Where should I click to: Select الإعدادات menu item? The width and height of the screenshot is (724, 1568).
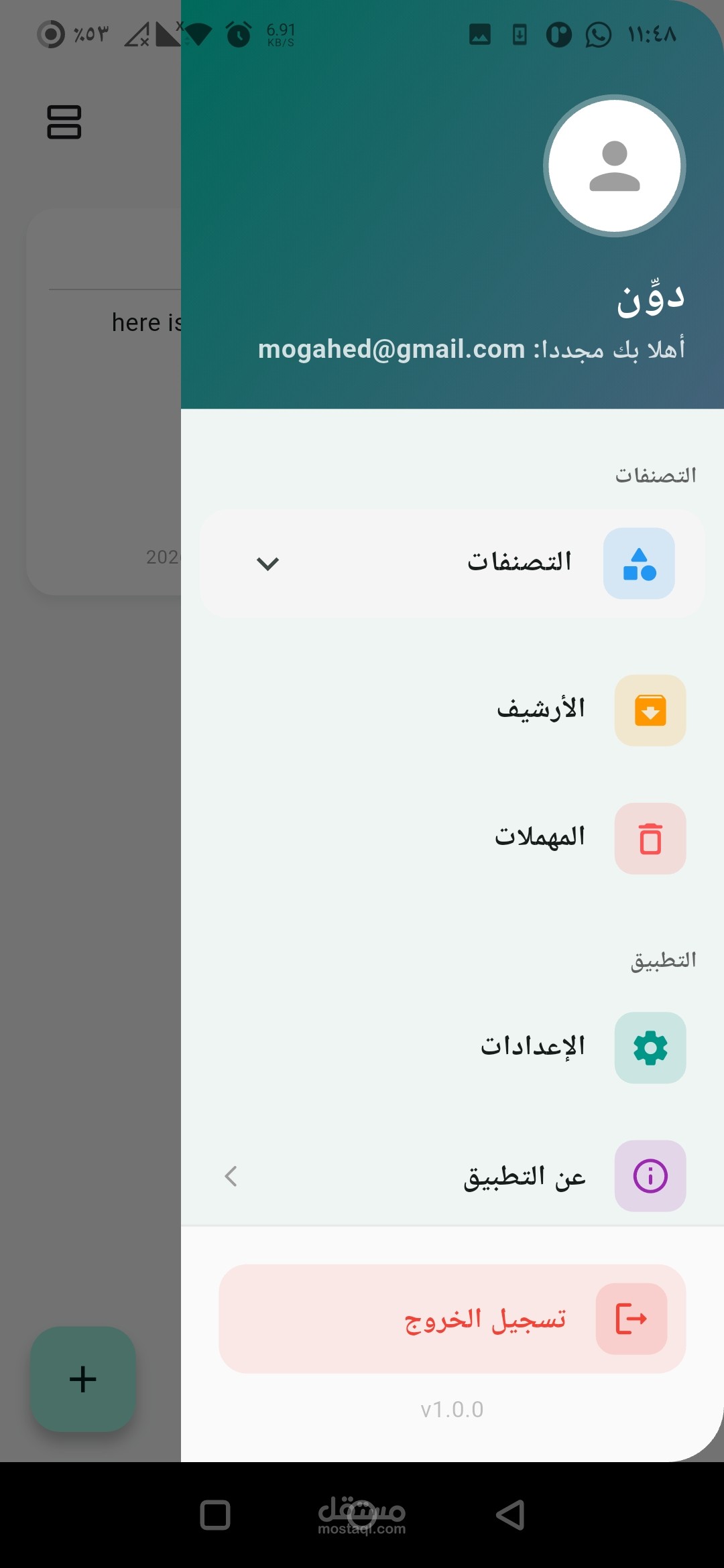tap(452, 1048)
